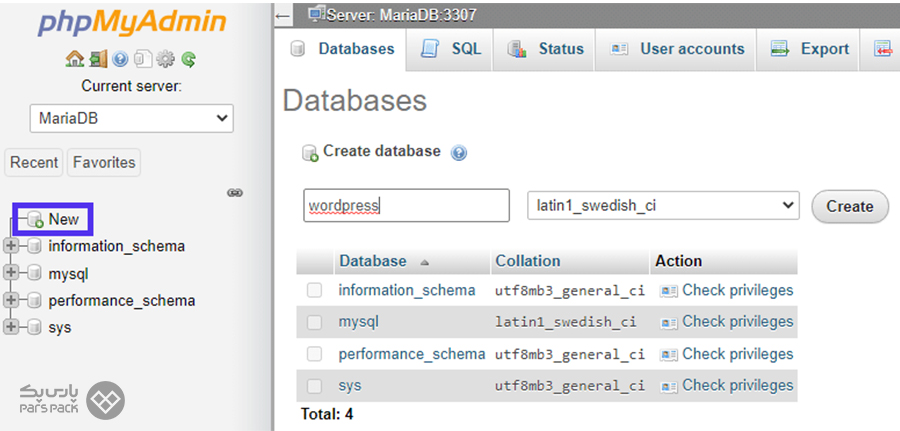Sort by the Database column header

click(373, 261)
